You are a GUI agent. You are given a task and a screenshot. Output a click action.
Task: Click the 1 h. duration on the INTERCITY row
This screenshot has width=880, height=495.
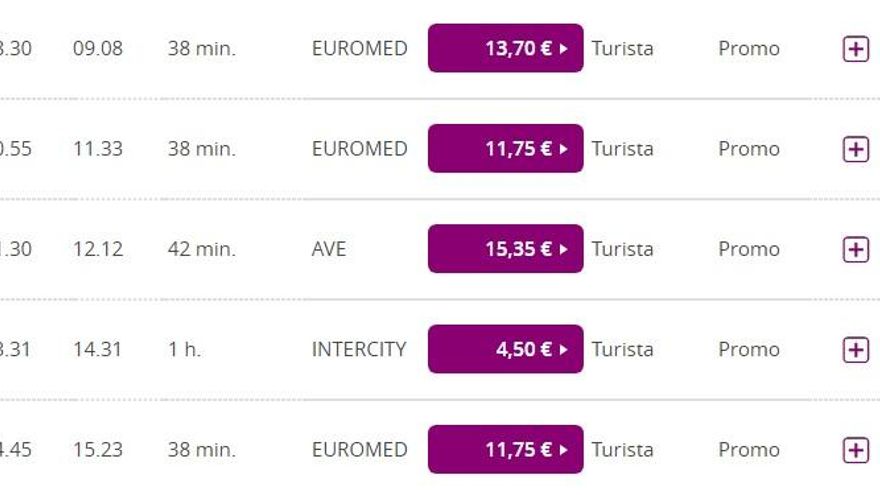[x=184, y=349]
